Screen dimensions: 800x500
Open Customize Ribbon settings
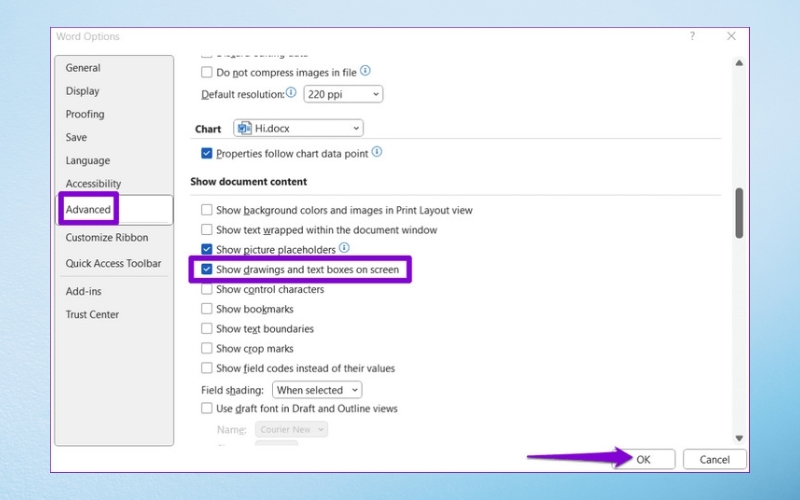click(107, 237)
